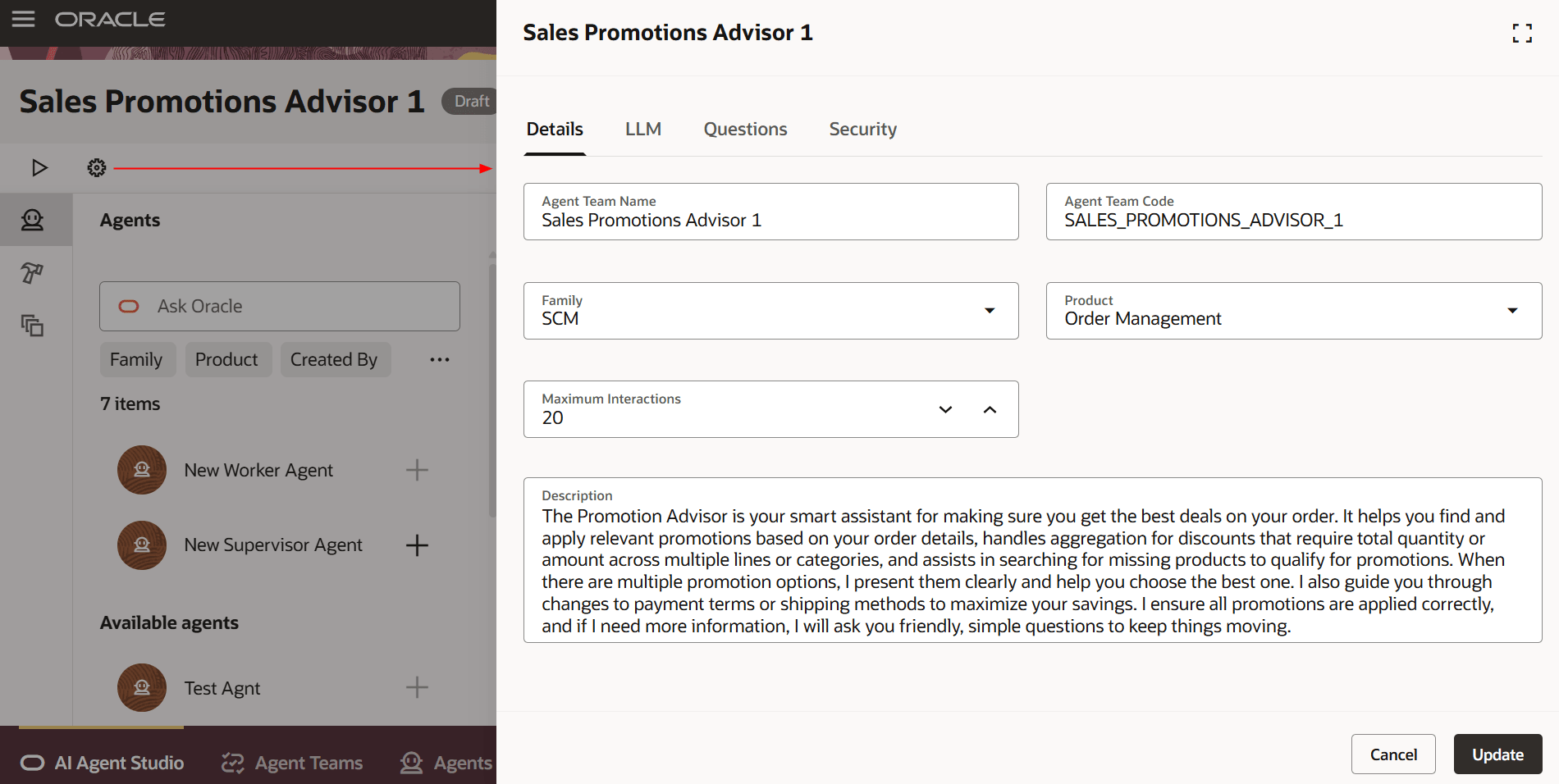Open the settings gear icon above the Agents panel
This screenshot has height=784, width=1559.
[x=97, y=167]
